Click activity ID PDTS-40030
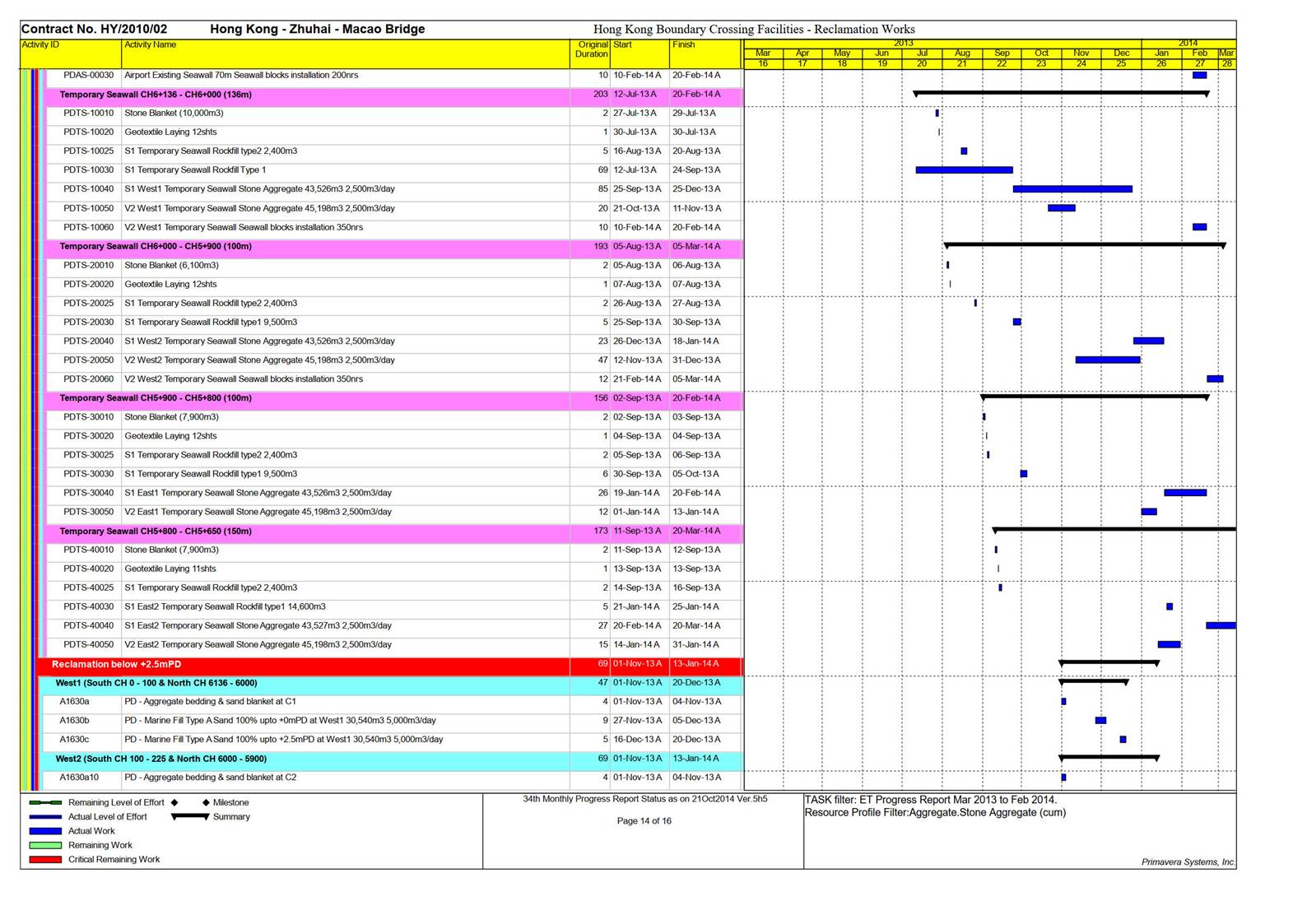The width and height of the screenshot is (1307, 924). click(x=89, y=606)
